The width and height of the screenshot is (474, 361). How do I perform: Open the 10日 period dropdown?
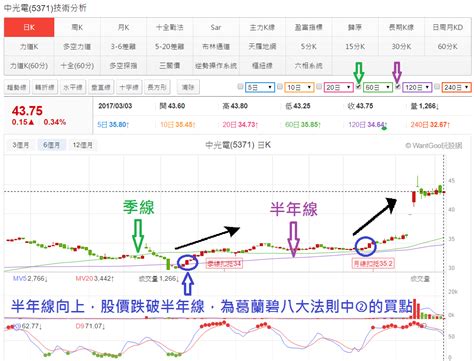299,87
